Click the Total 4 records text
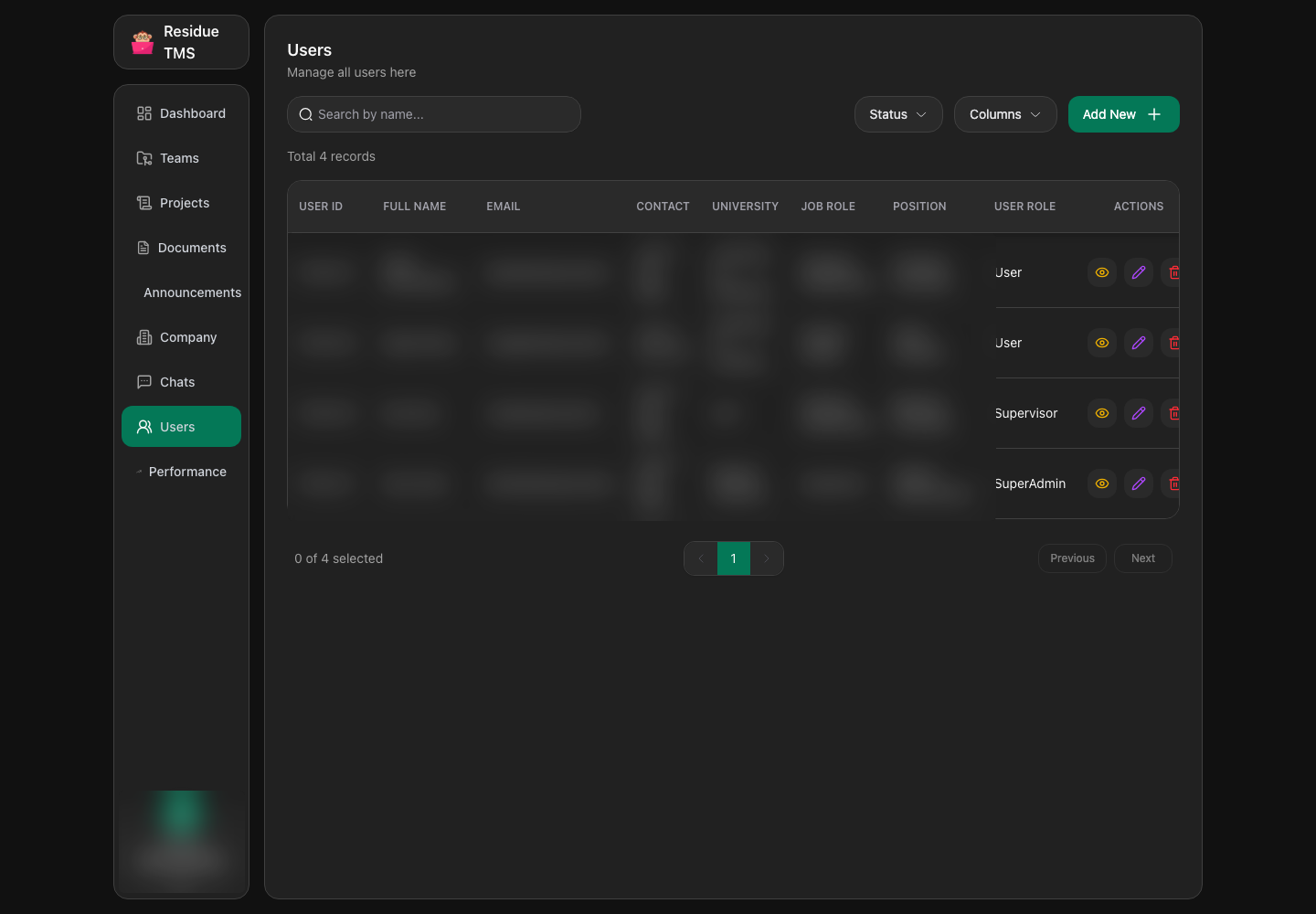Screen dimensions: 1316x914 [332, 156]
